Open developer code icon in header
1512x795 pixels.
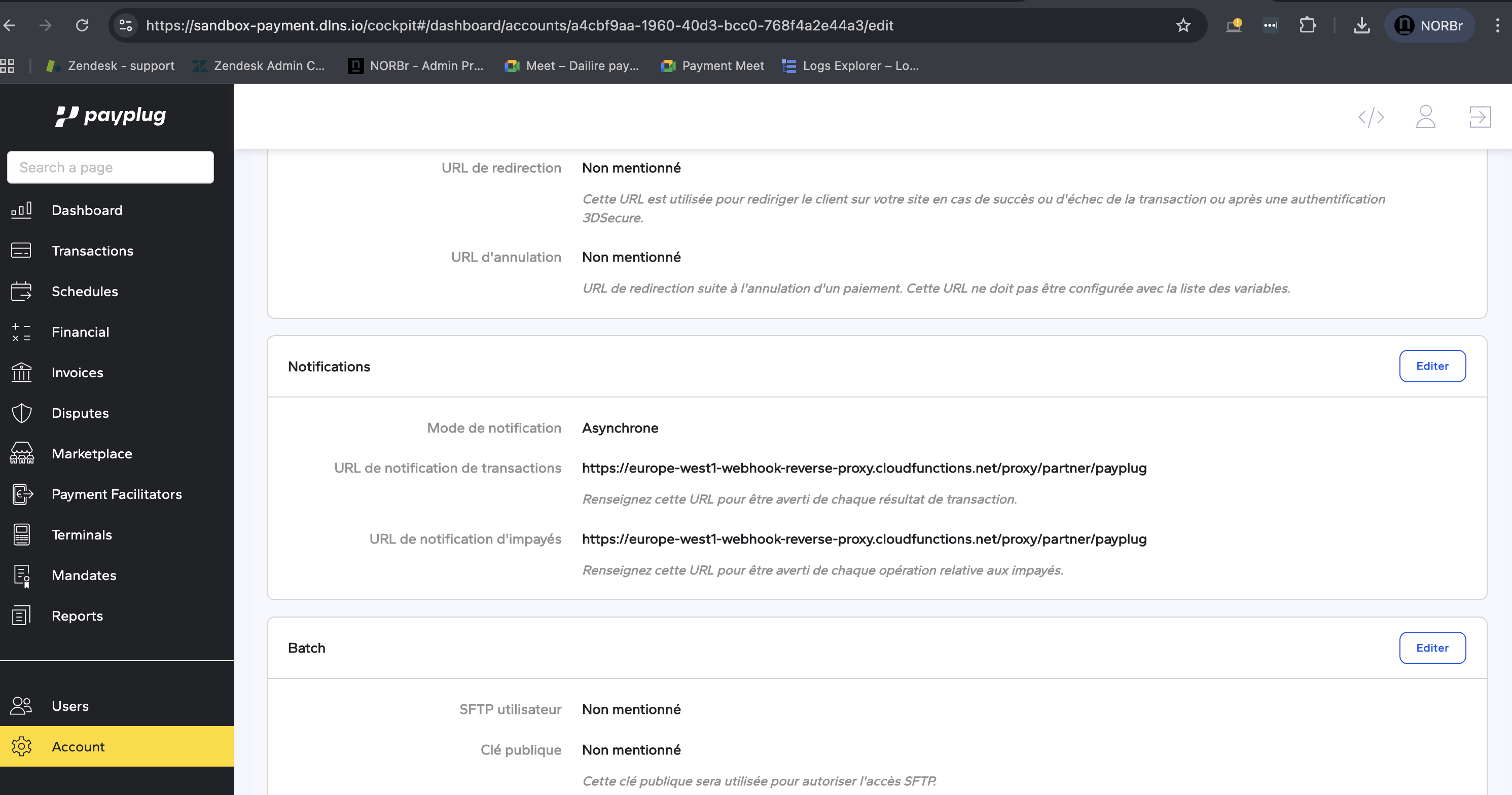1371,117
